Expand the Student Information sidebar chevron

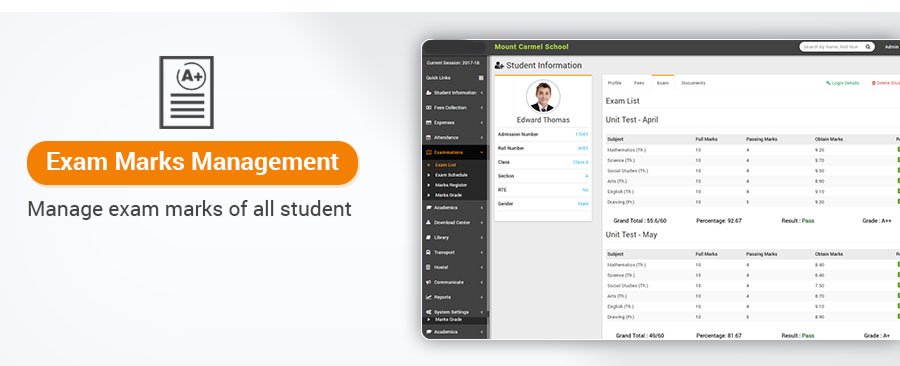point(482,93)
